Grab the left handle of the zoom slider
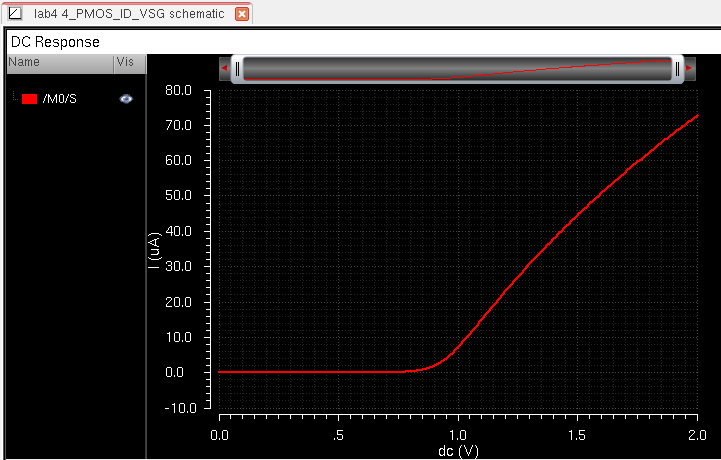The width and height of the screenshot is (721, 460). pos(238,69)
